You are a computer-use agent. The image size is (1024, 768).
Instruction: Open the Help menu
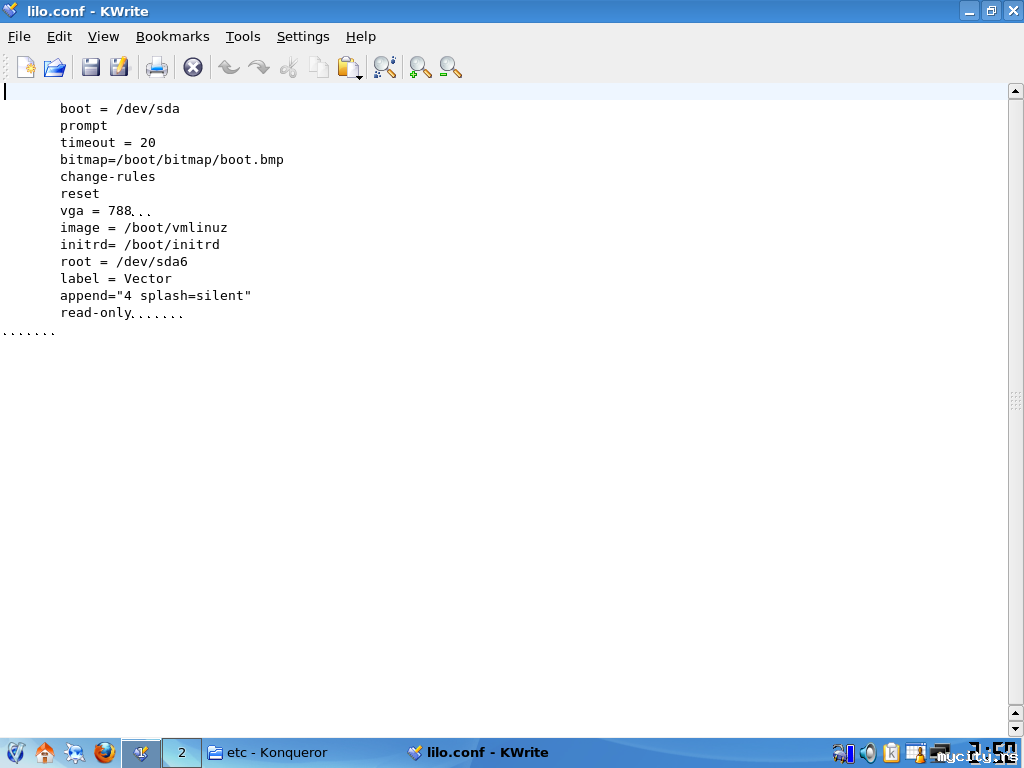(x=360, y=37)
